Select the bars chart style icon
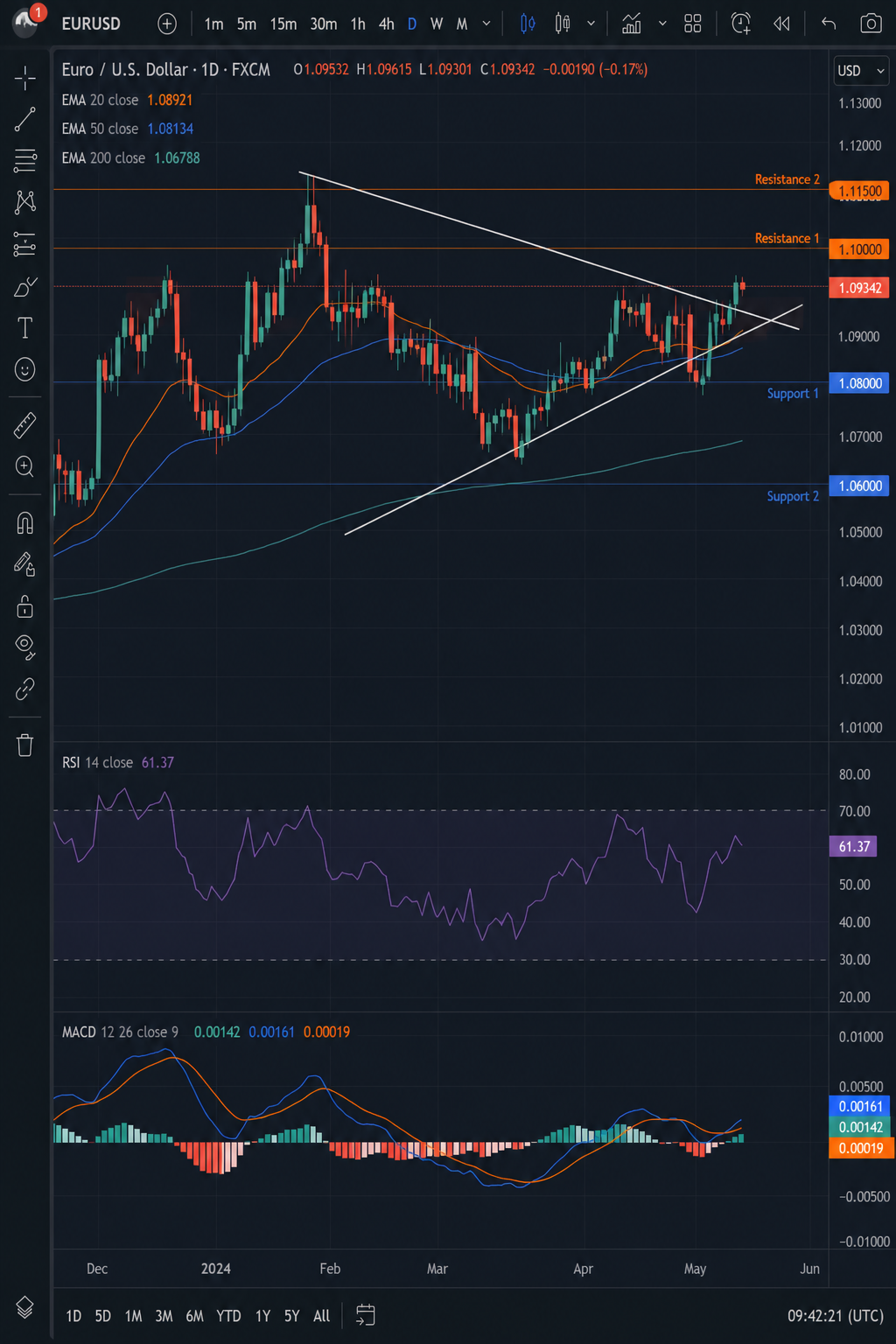Screen dimensions: 896x1344 [x=528, y=24]
